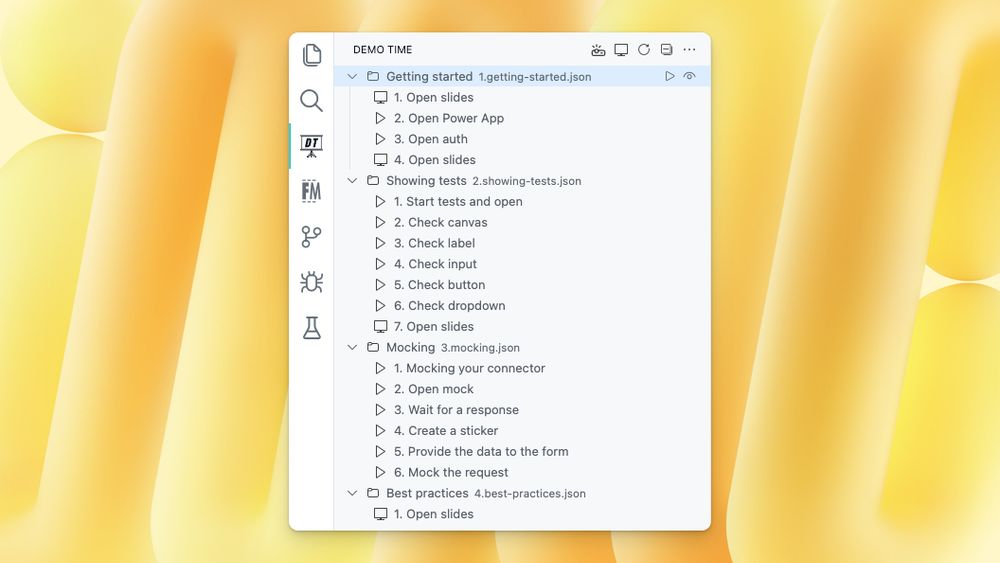Screen dimensions: 1000x563
Task: Click play icon beside '4. Check input'
Action: tap(381, 264)
